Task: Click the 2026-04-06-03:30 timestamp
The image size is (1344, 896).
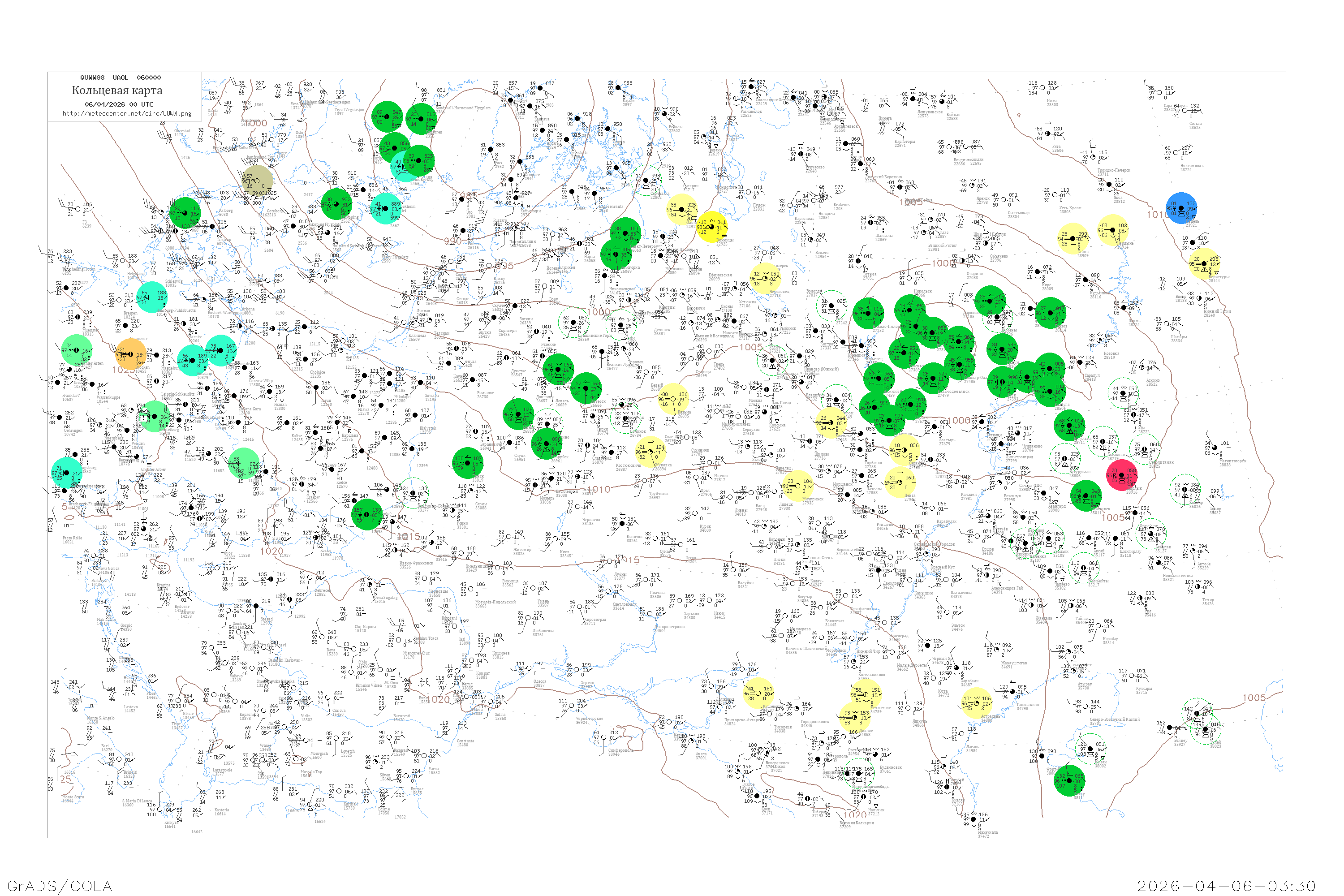Action: point(1227,886)
